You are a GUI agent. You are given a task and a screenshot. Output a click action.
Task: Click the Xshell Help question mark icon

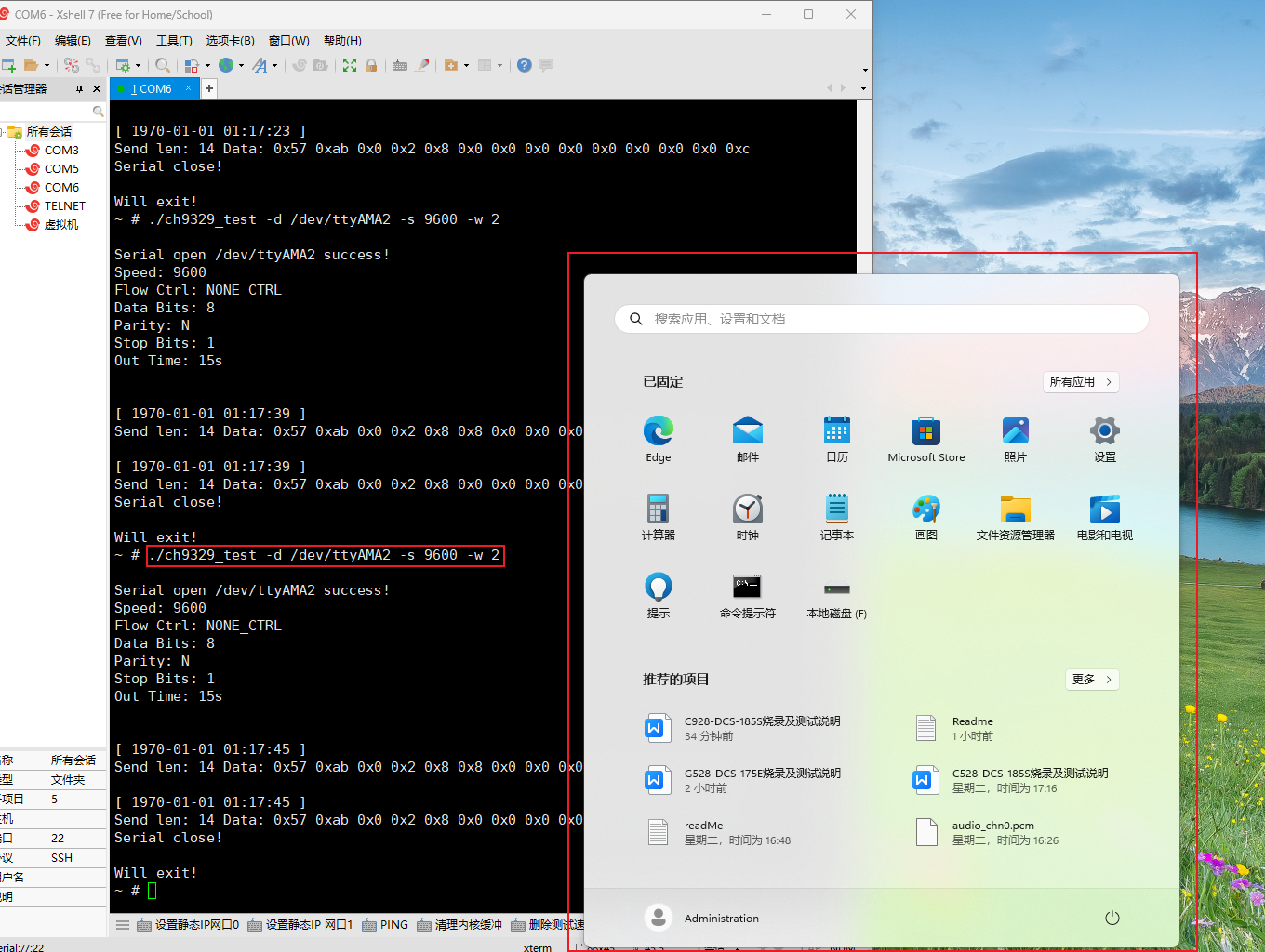(525, 65)
